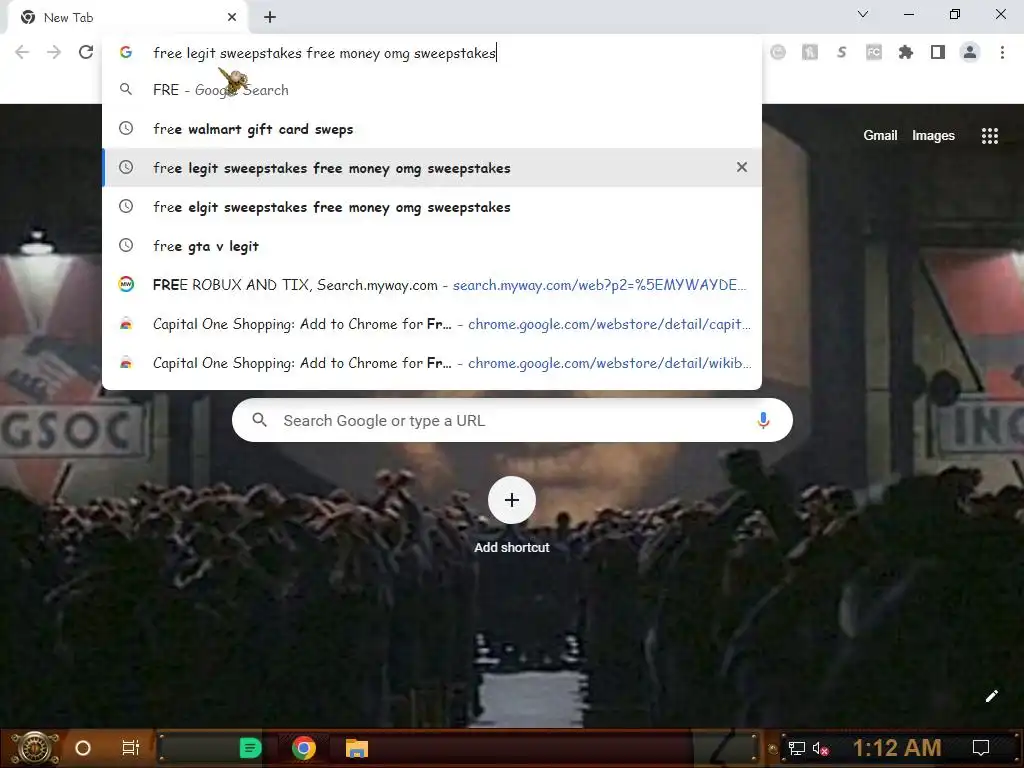Click the round gray extension icon

[x=778, y=52]
